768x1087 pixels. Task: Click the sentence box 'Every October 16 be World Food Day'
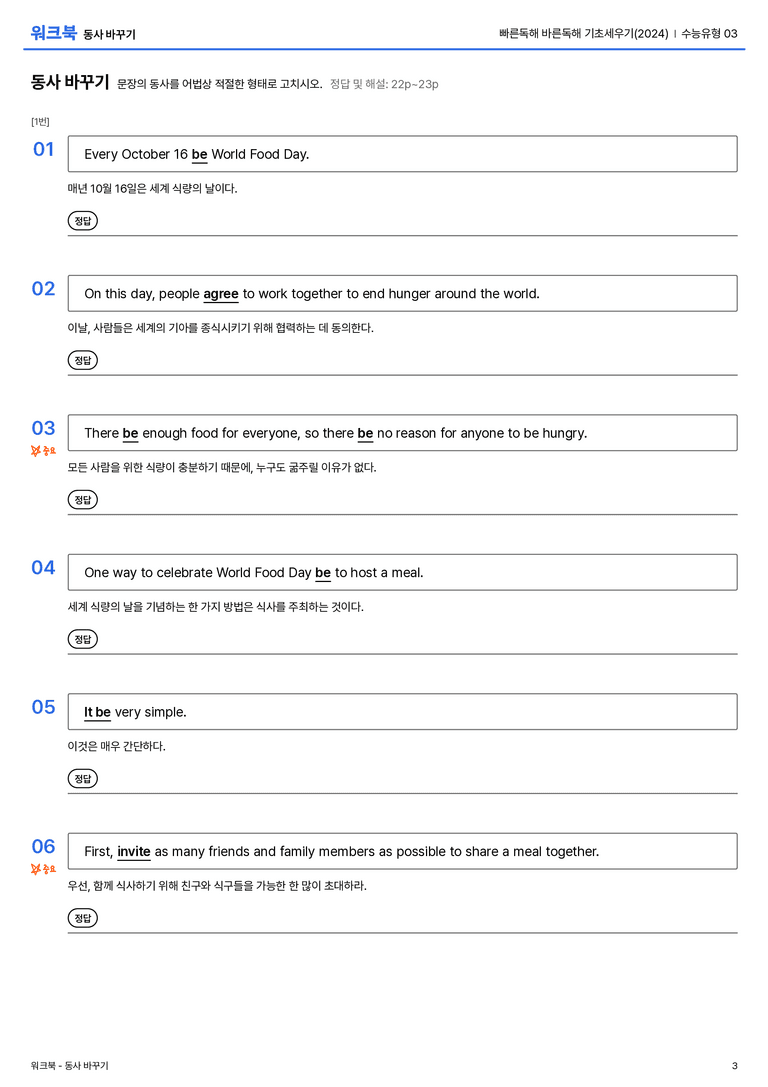[x=403, y=154]
